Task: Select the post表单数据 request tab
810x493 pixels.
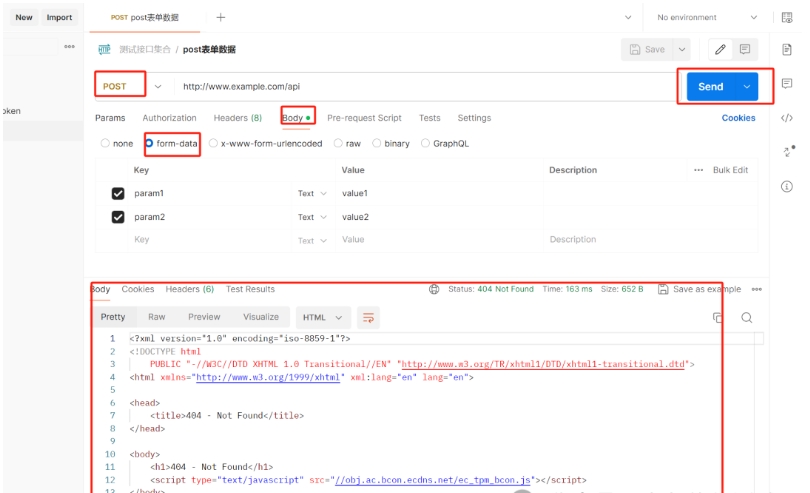Action: click(145, 18)
